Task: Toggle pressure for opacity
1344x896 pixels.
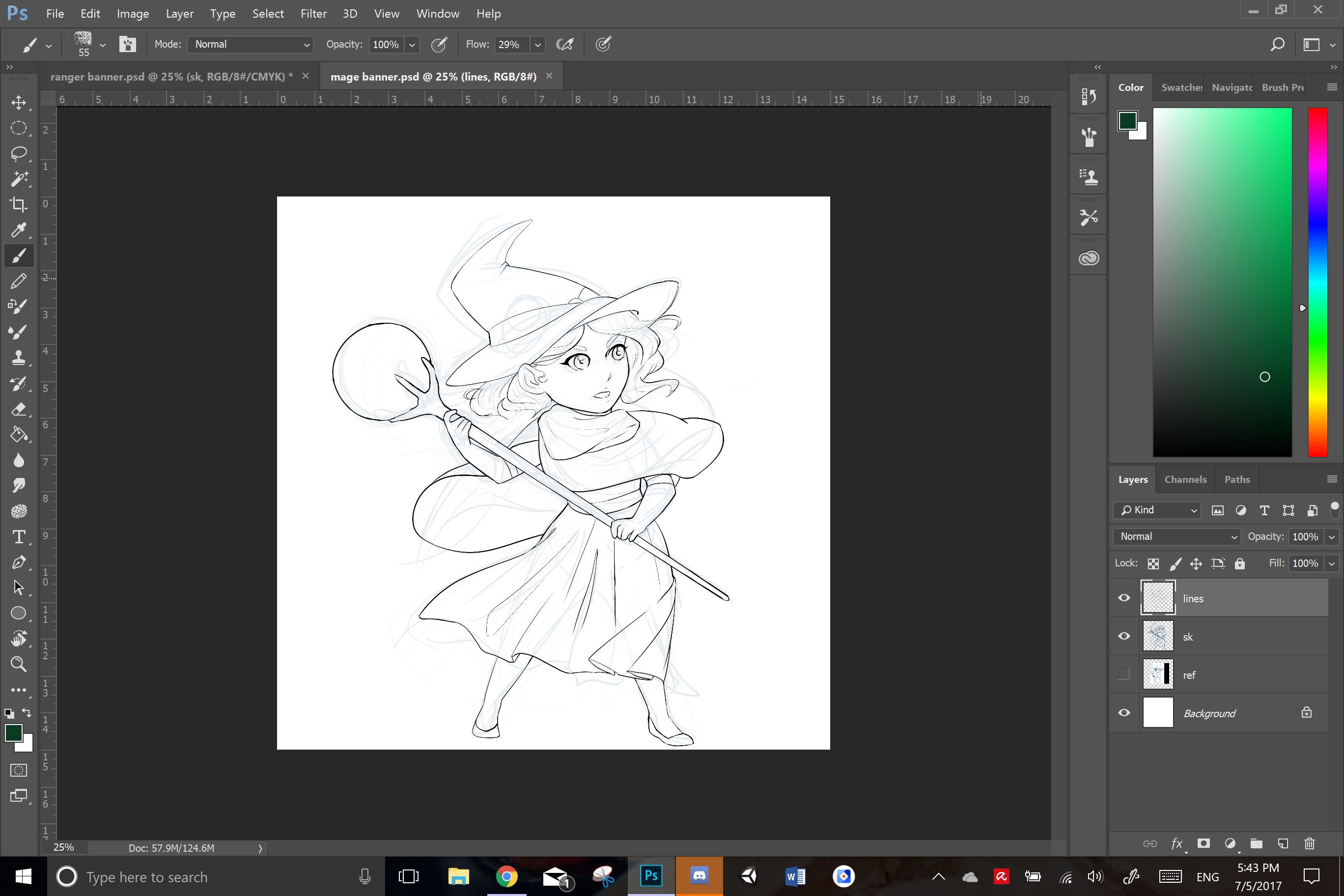Action: pyautogui.click(x=439, y=44)
